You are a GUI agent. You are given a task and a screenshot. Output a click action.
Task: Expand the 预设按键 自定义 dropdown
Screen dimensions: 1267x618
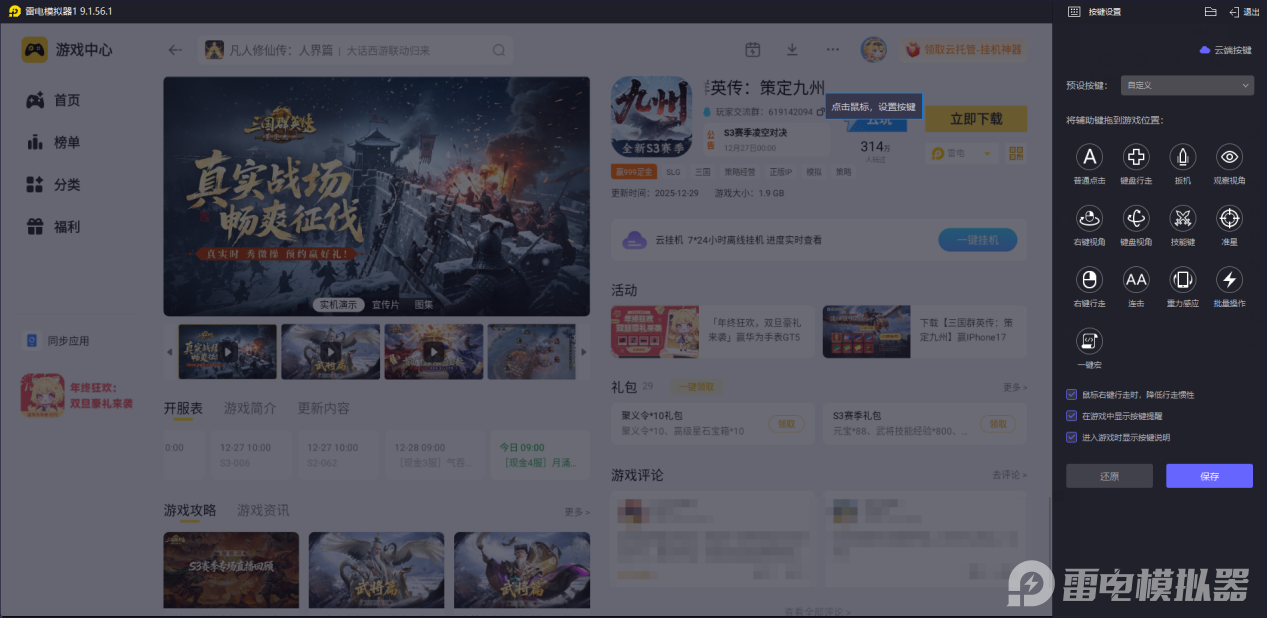tap(1187, 86)
